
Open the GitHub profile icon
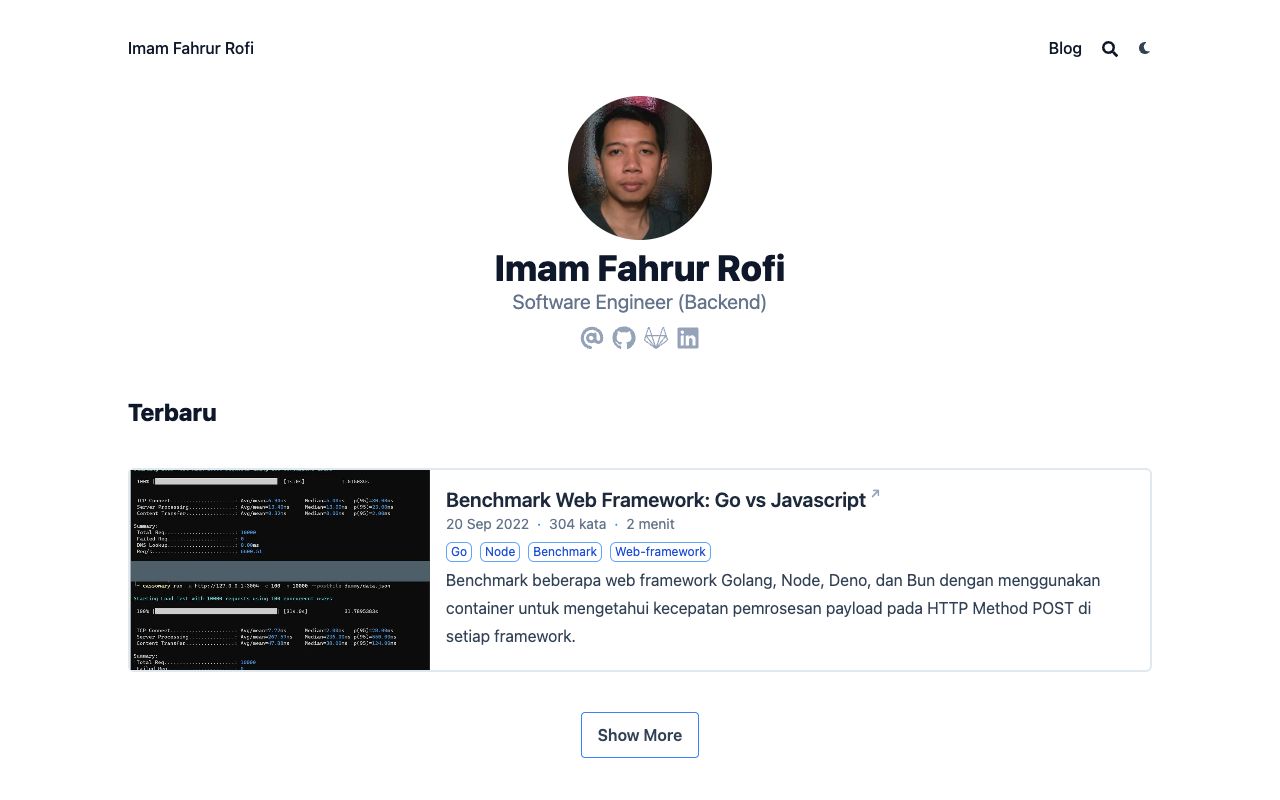click(x=624, y=338)
